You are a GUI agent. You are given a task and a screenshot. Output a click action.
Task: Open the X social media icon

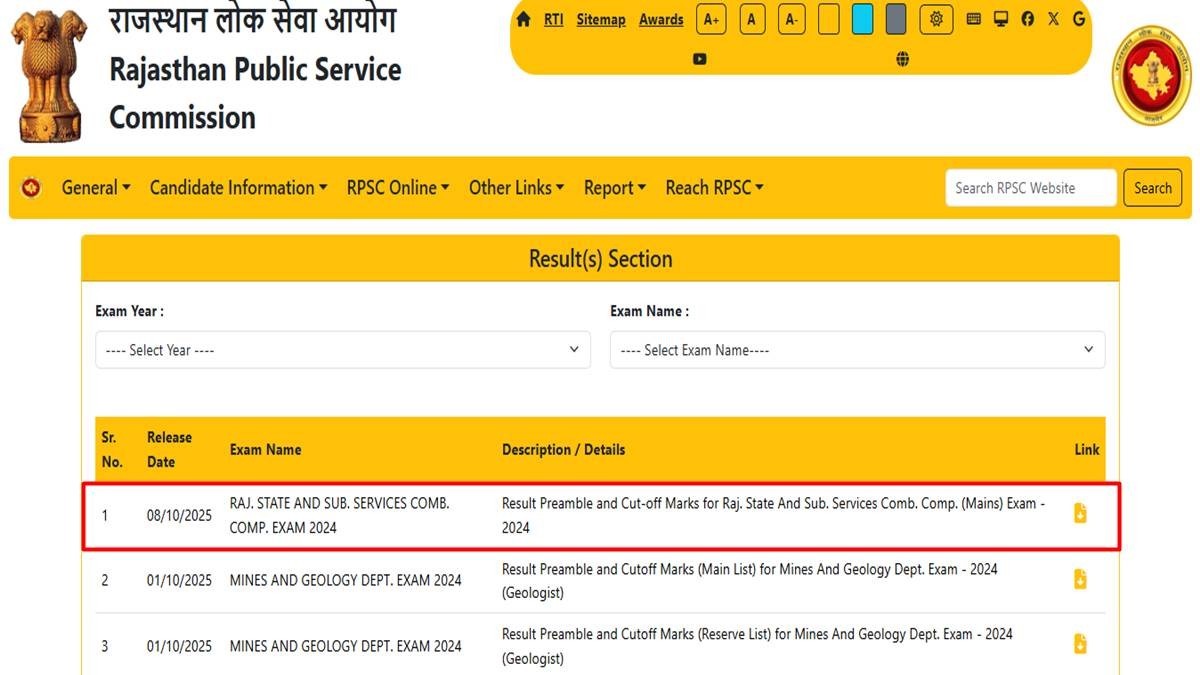click(1053, 19)
